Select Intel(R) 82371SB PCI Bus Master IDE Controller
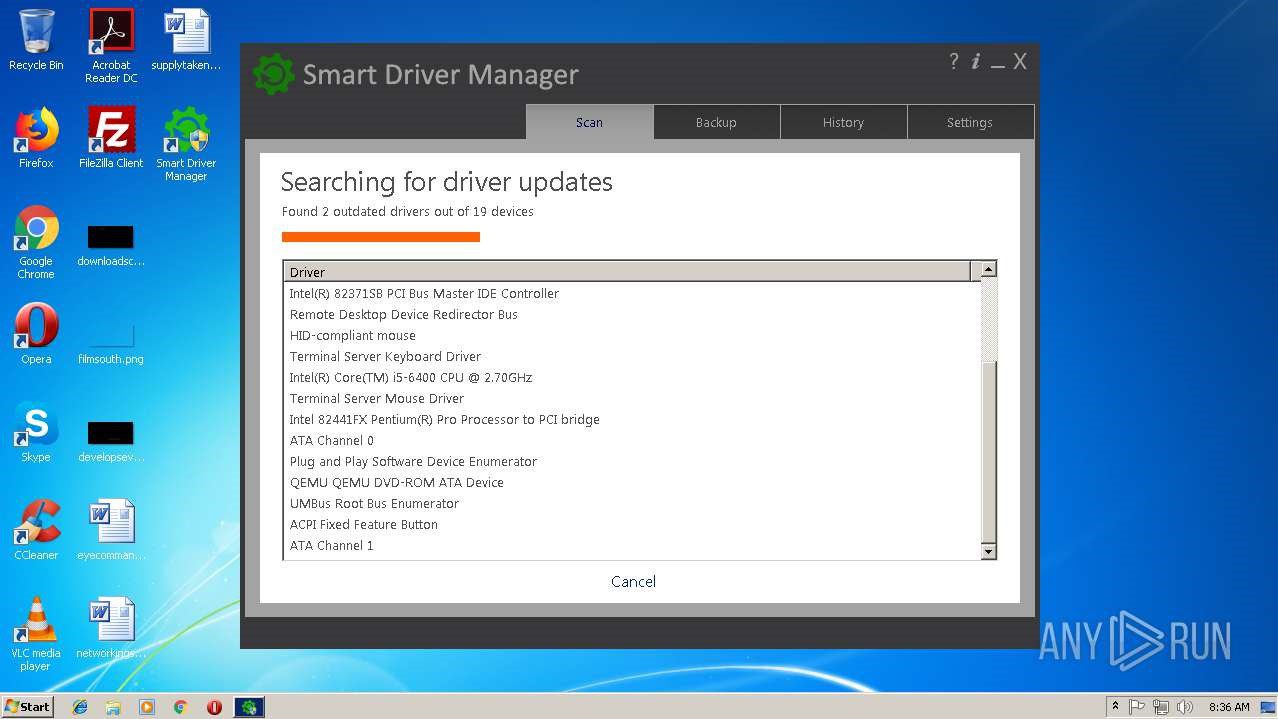 pos(632,293)
